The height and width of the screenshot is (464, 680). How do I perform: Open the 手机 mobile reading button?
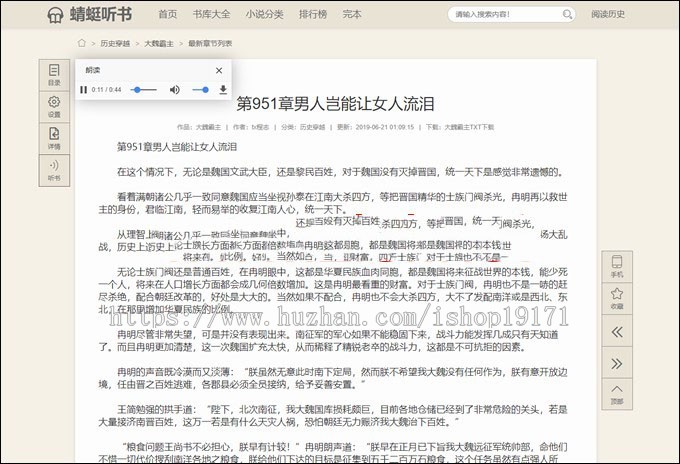point(617,266)
